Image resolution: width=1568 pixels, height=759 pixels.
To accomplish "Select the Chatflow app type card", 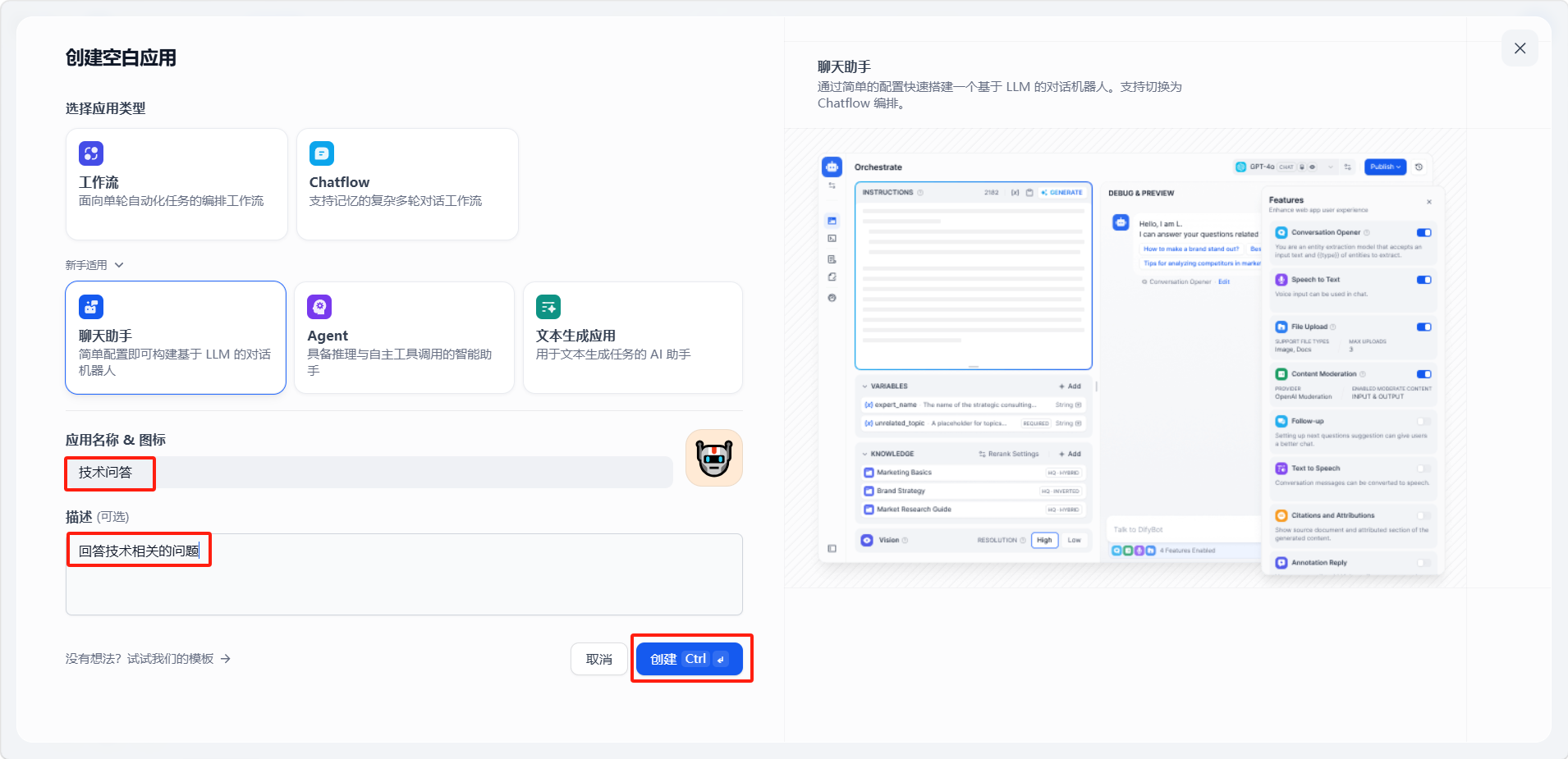I will [x=407, y=185].
